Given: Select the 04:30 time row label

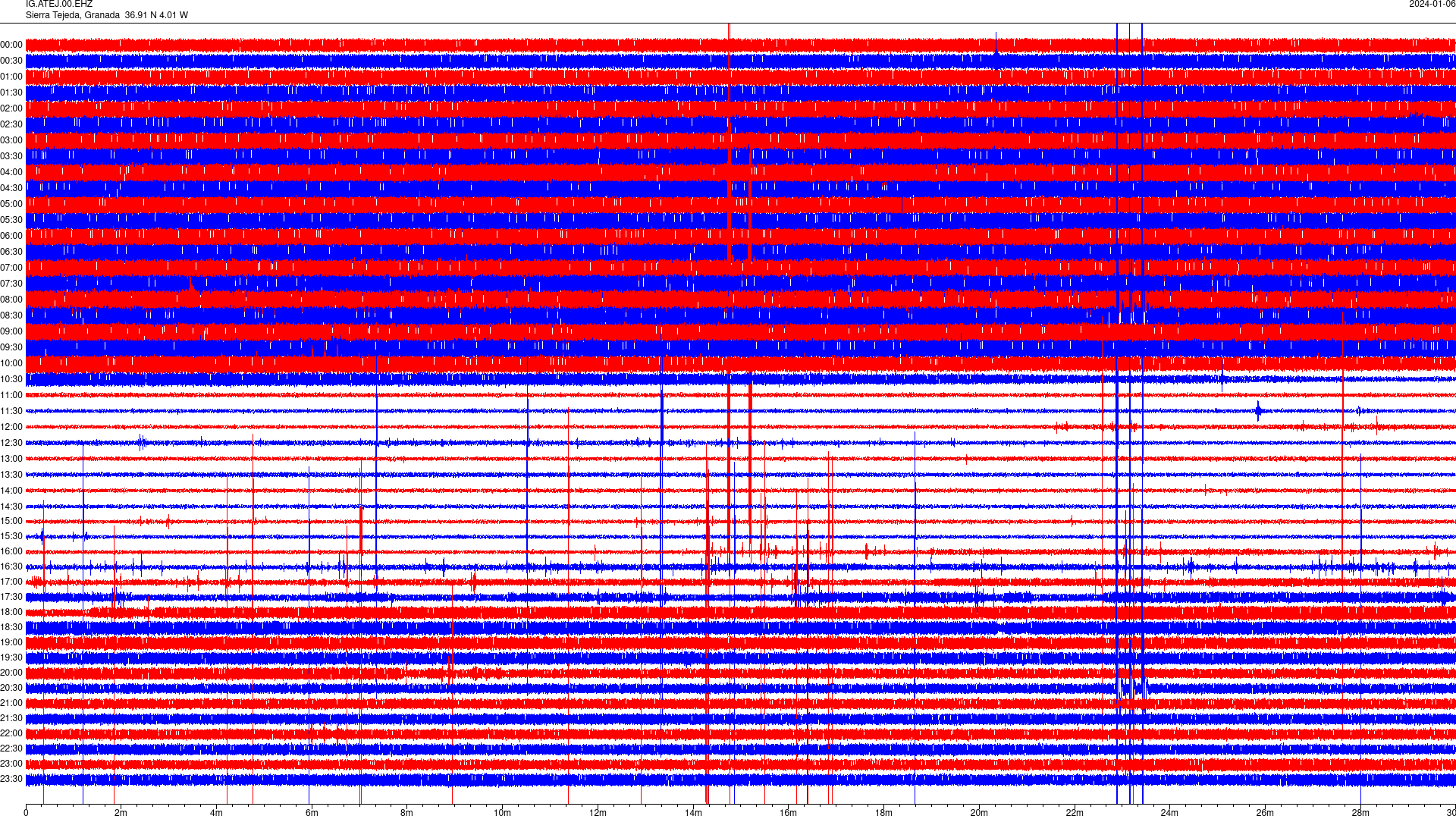Looking at the screenshot, I should pyautogui.click(x=11, y=188).
